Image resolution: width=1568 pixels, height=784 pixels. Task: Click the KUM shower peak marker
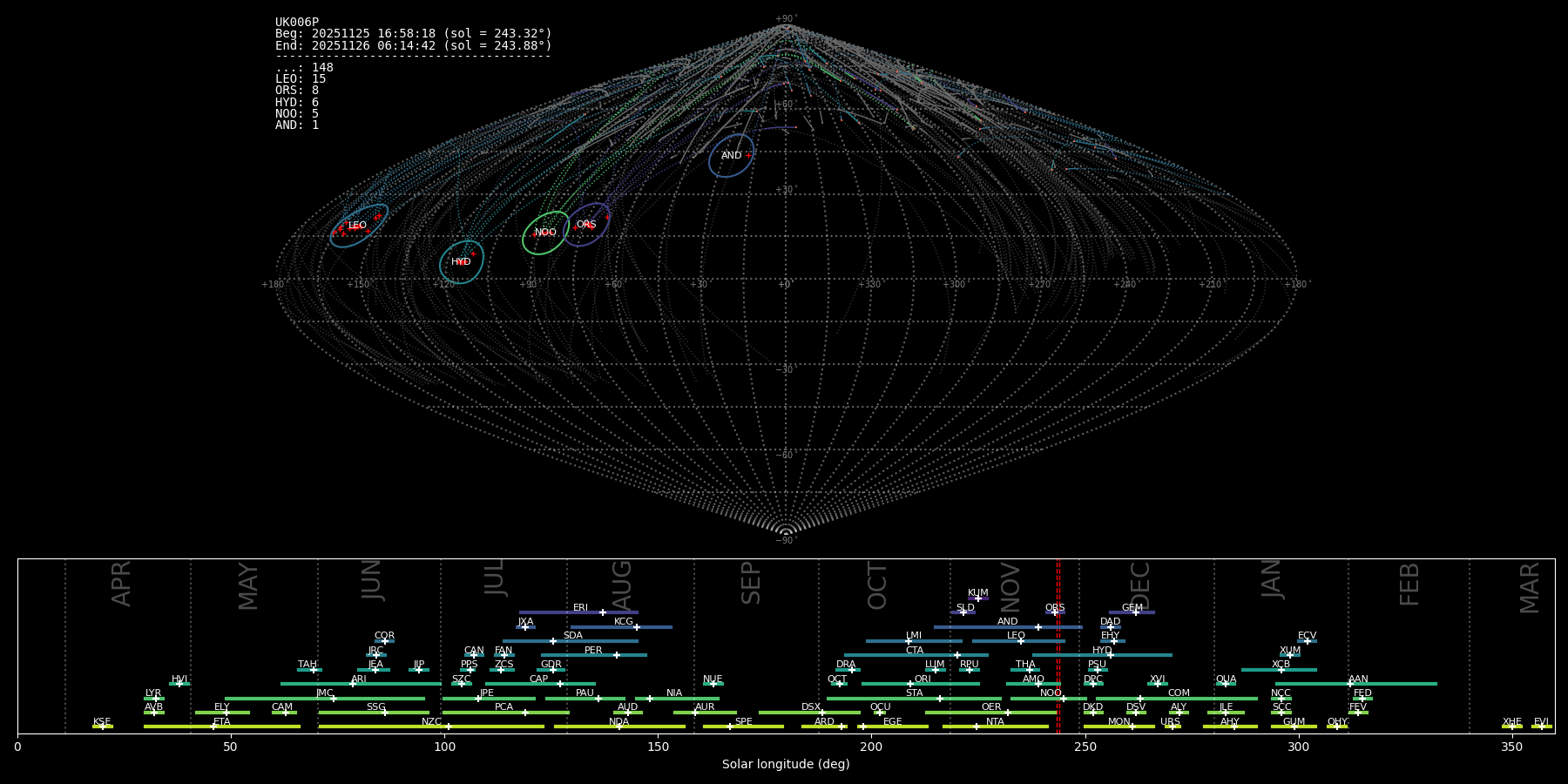[977, 598]
